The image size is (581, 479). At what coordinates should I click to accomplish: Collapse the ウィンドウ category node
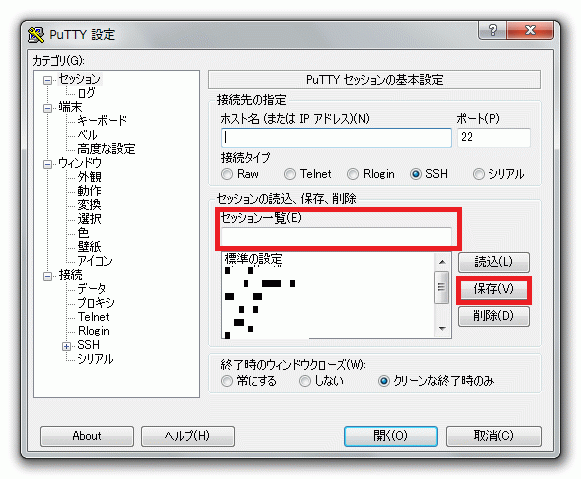47,164
